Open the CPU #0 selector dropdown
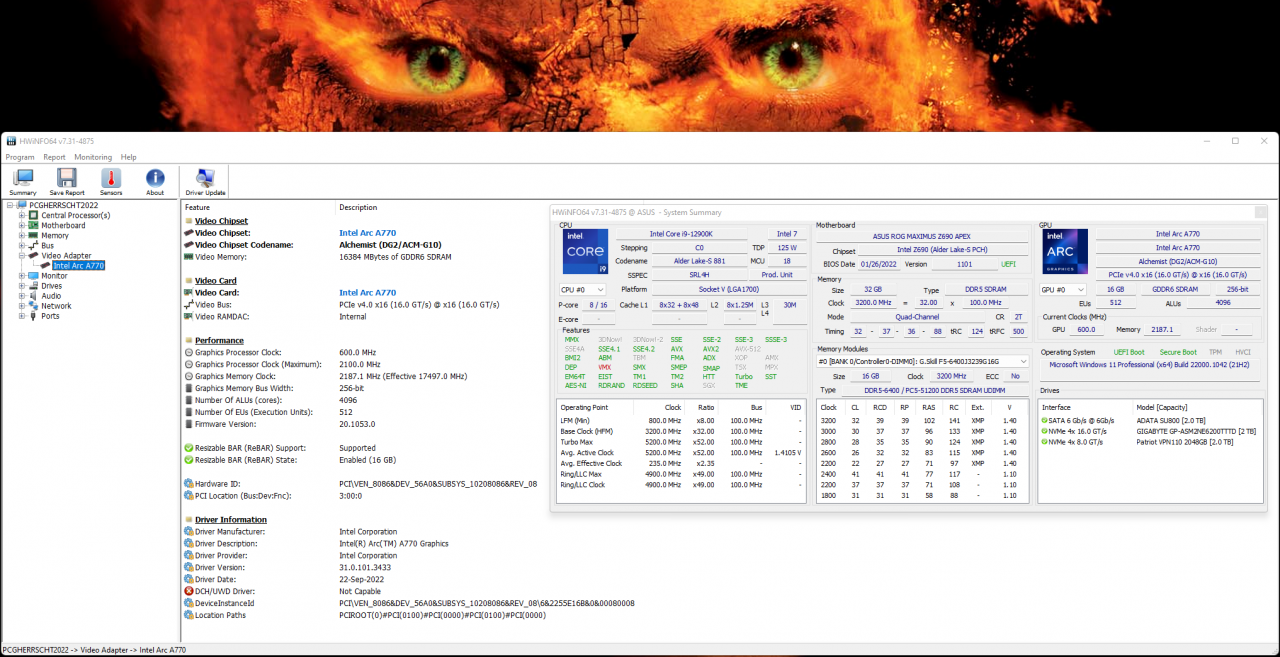 click(x=584, y=290)
